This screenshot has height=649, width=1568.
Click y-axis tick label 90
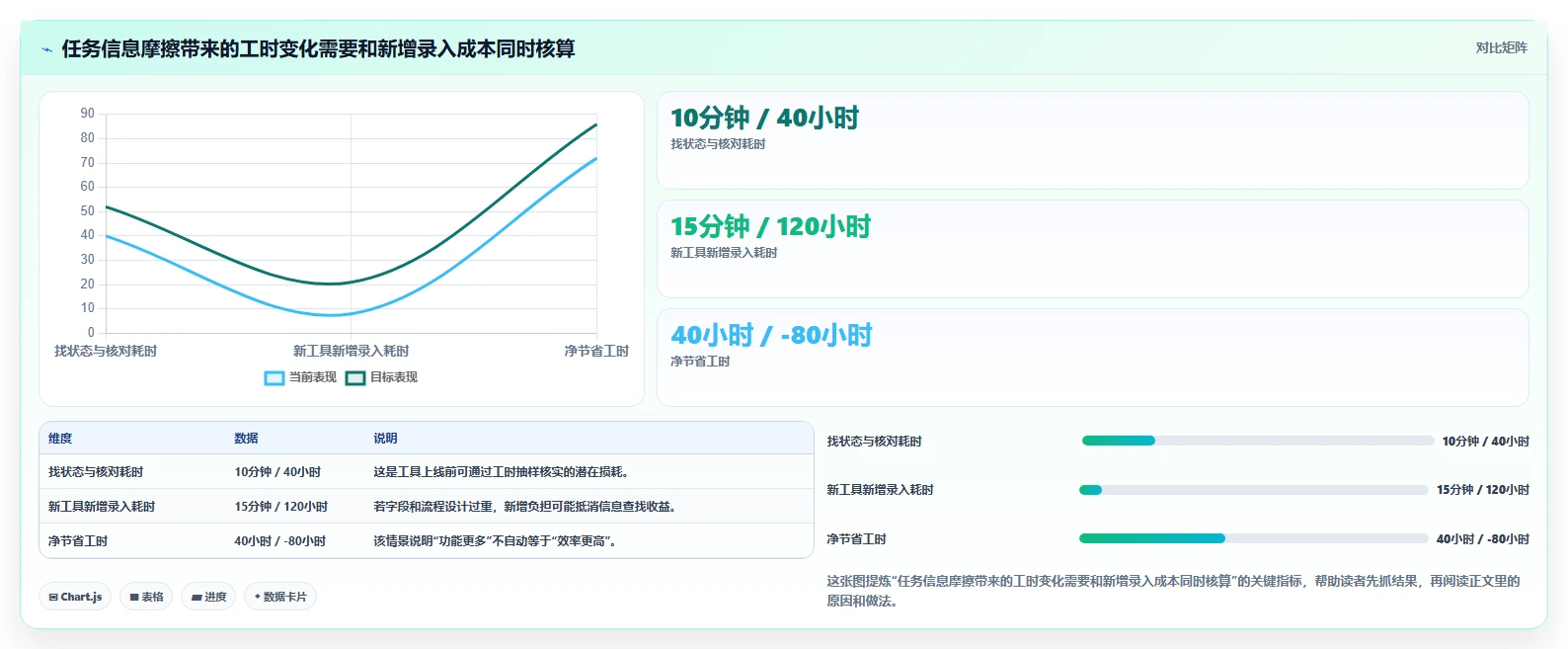tap(88, 114)
